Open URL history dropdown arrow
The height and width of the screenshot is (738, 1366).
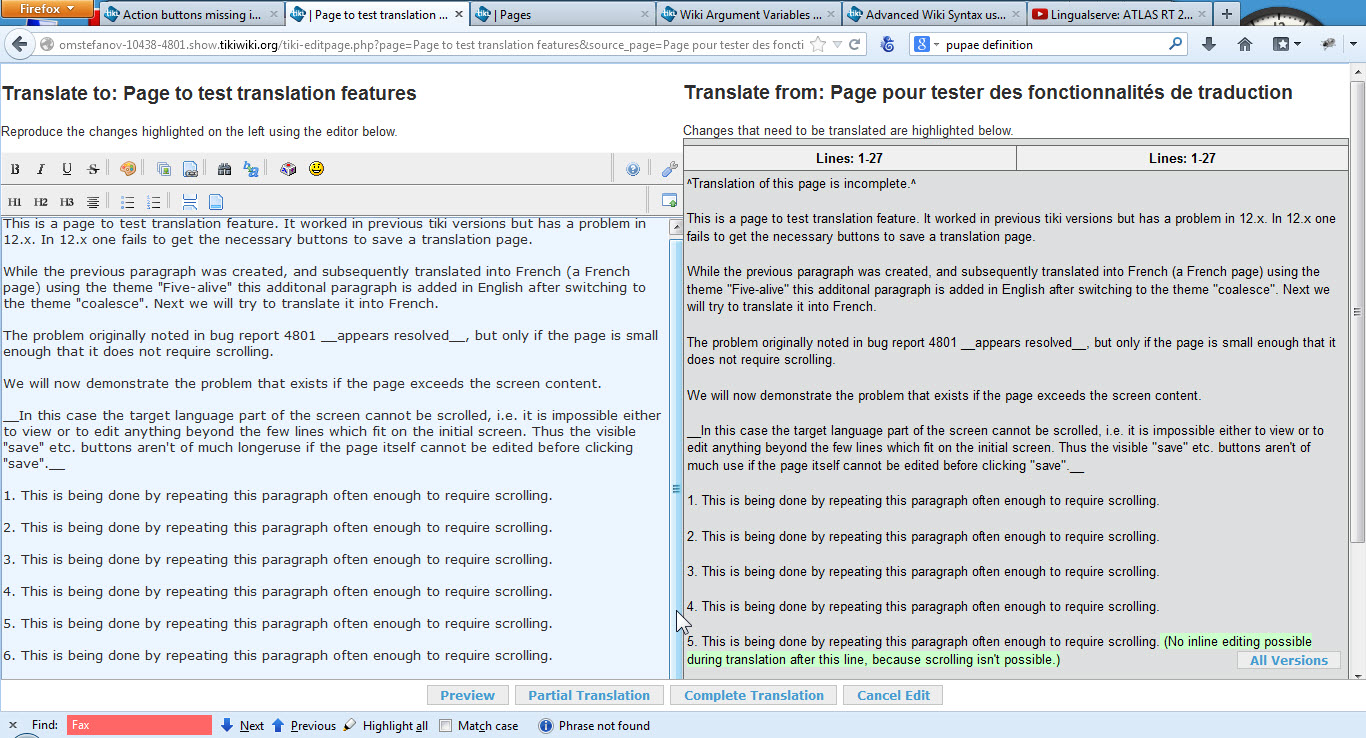tap(837, 44)
